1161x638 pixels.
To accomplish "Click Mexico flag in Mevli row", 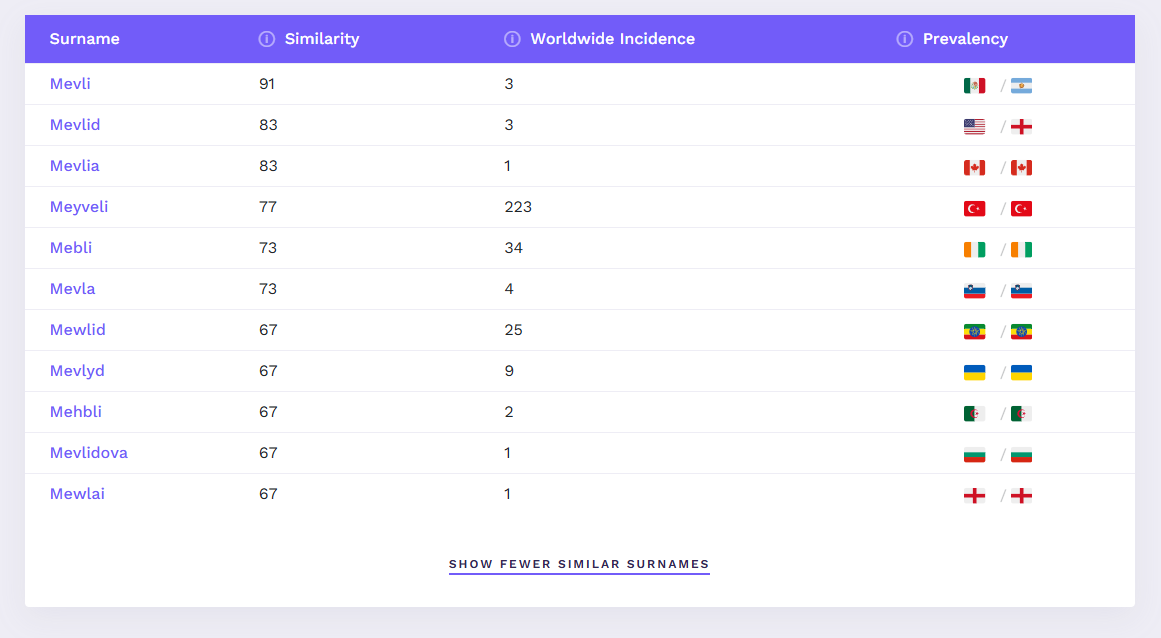I will 974,86.
